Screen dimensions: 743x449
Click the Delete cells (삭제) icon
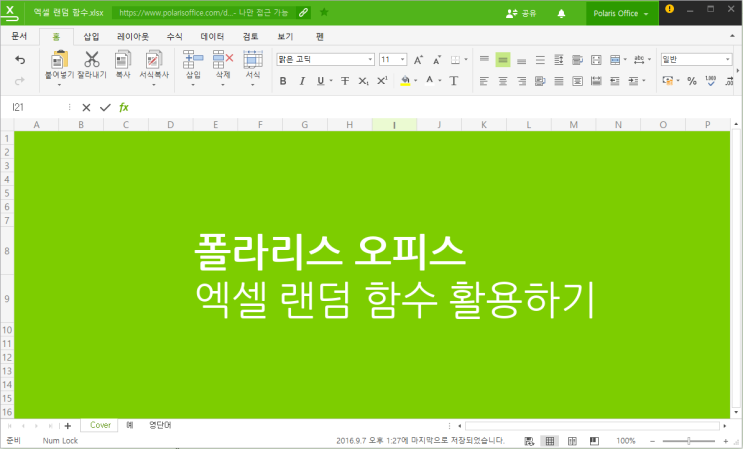223,60
